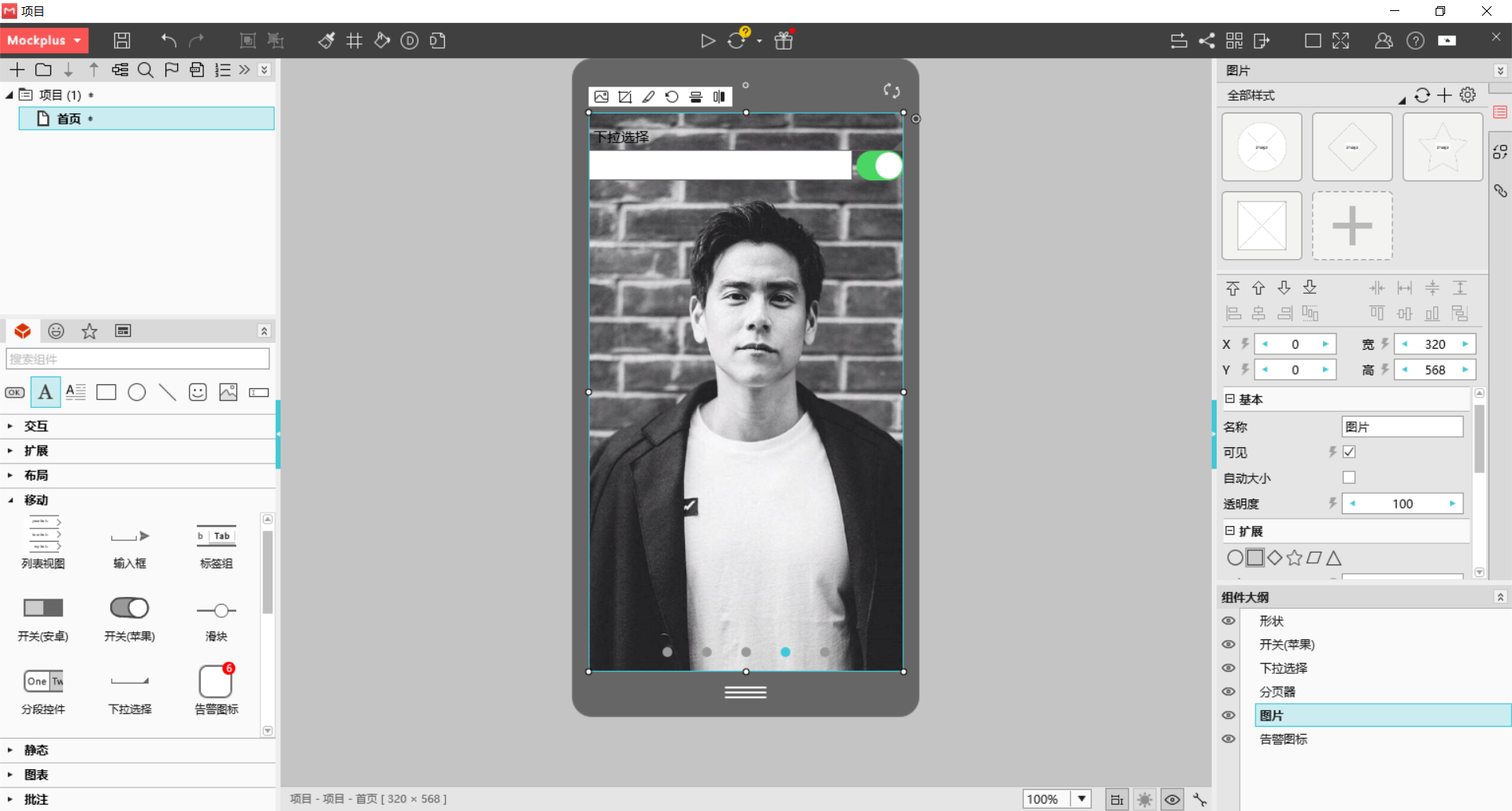The width and height of the screenshot is (1512, 811).
Task: Select the text label component tool
Action: point(46,392)
